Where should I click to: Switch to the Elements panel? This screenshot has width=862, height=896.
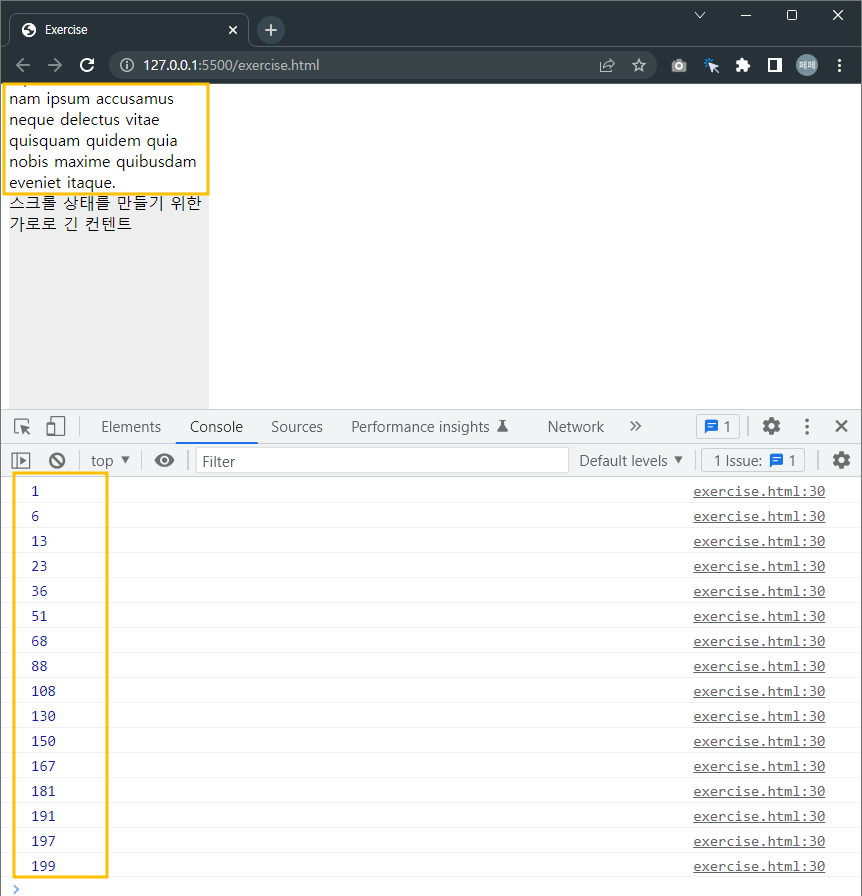(x=130, y=426)
